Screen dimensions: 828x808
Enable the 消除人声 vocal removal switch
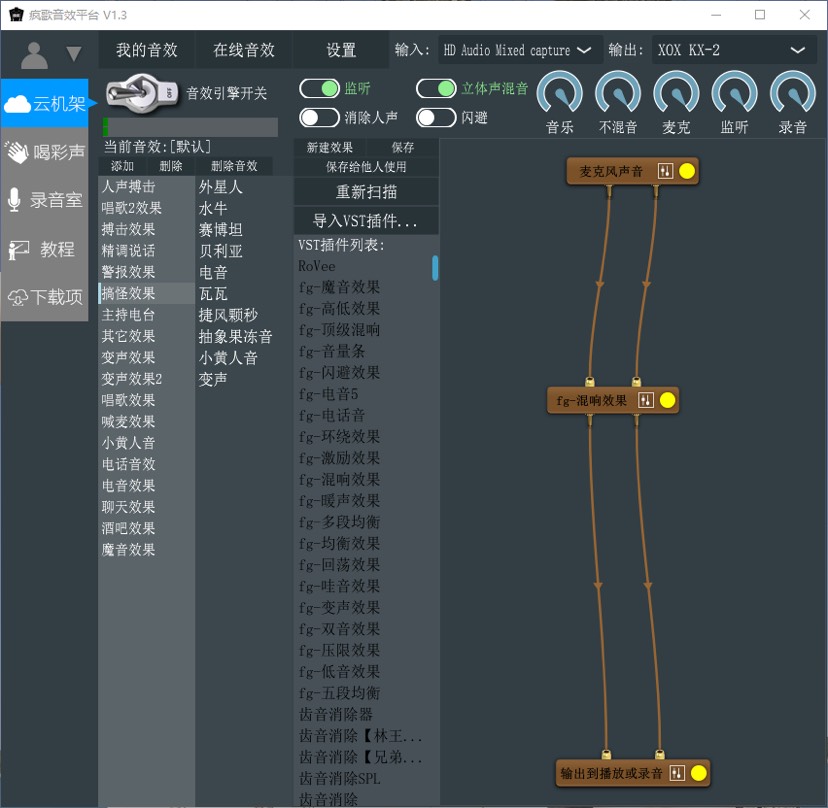coord(319,117)
